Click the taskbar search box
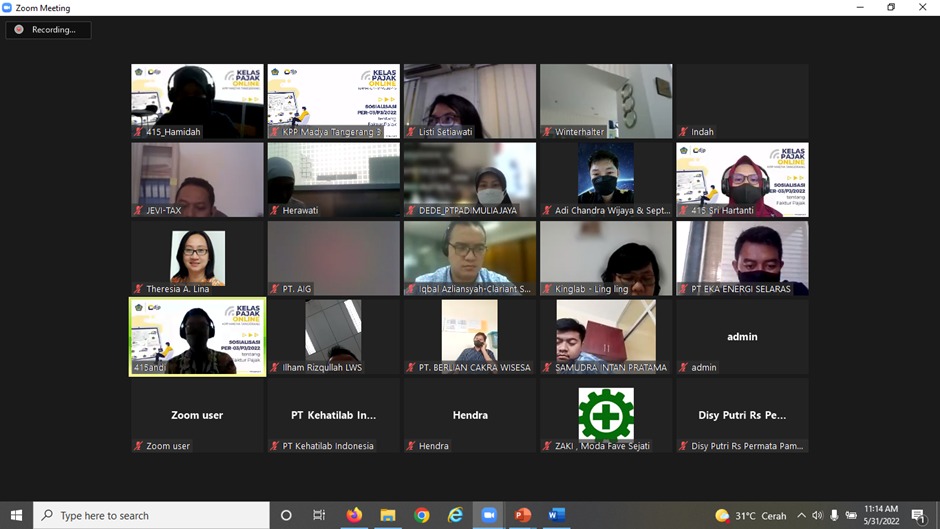The width and height of the screenshot is (940, 529). click(x=152, y=515)
